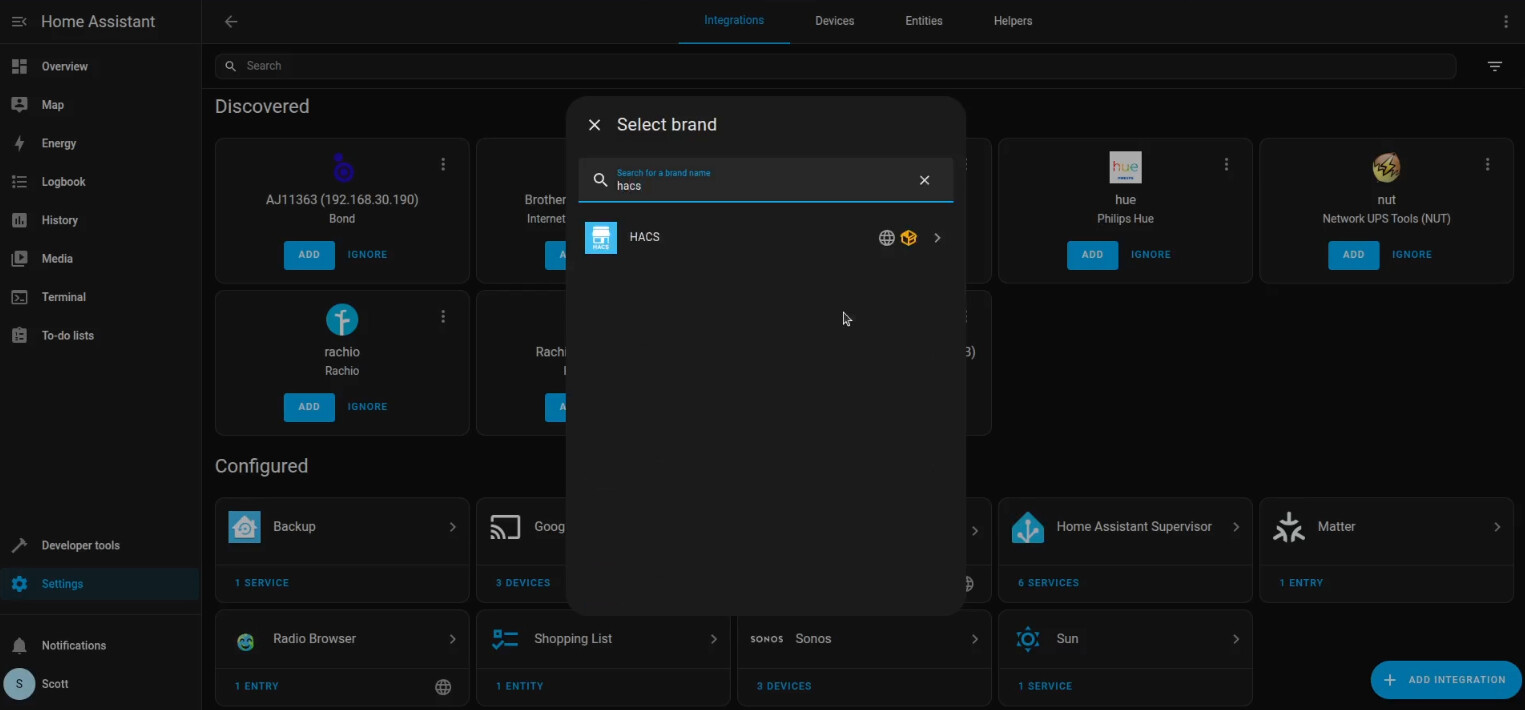
Task: Open the rachio card options menu
Action: [443, 317]
